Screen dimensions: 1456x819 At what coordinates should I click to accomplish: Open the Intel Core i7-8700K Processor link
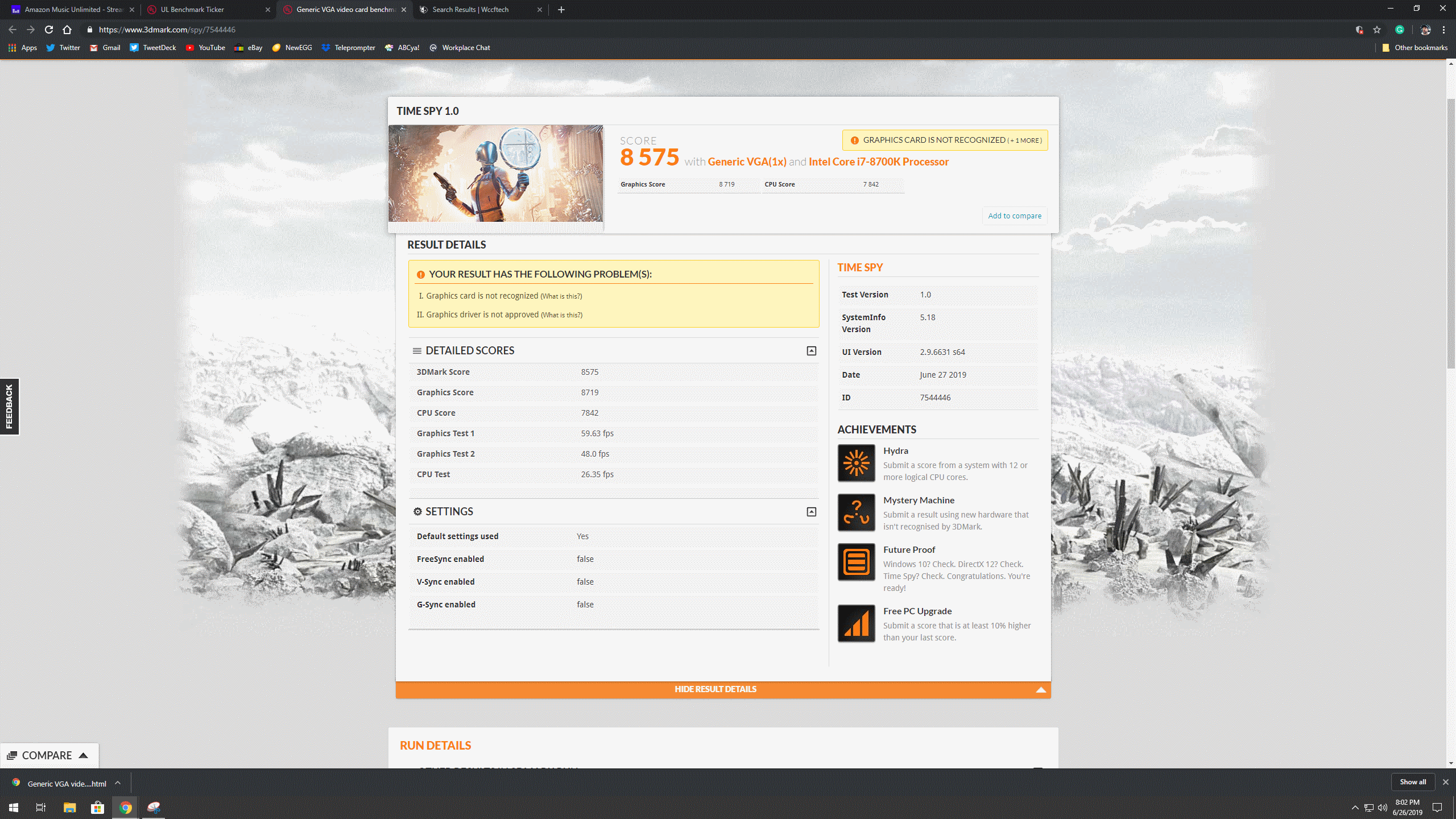879,162
